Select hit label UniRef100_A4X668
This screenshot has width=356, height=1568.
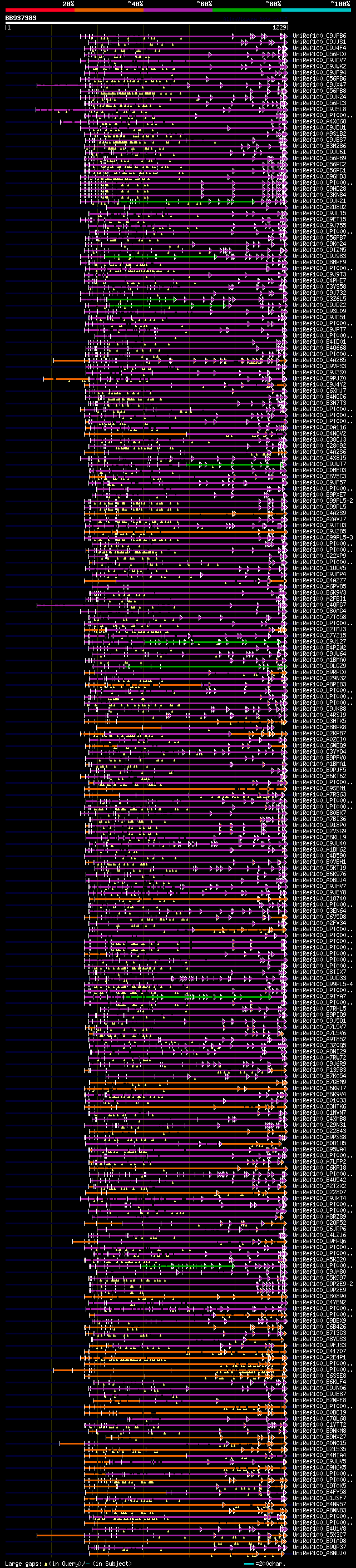[319, 122]
